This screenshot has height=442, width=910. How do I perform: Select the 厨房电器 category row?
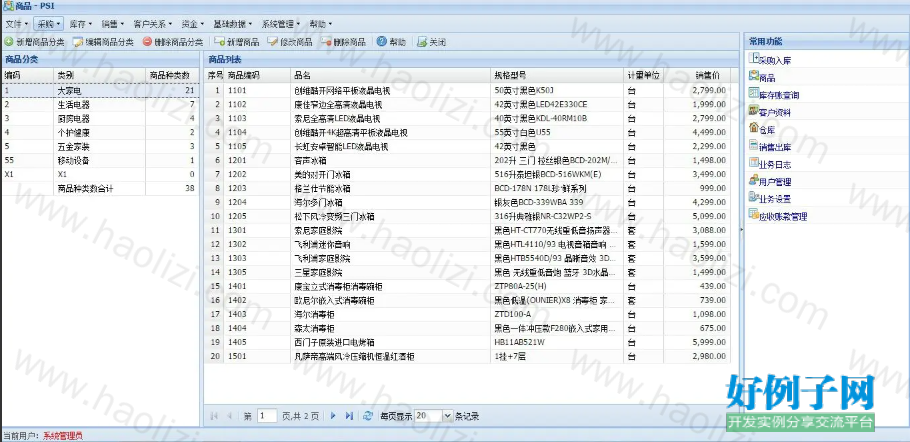click(x=100, y=119)
